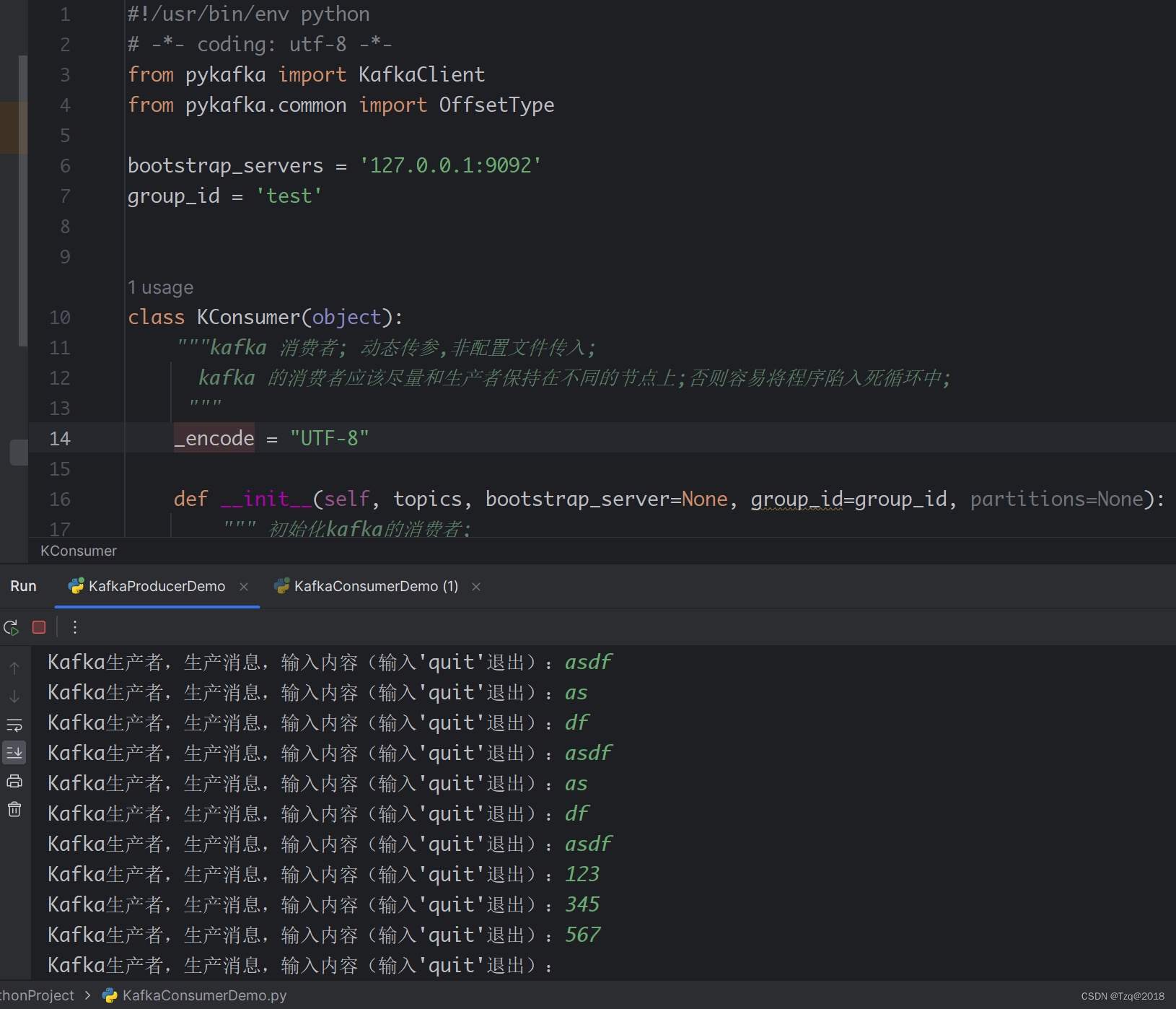Toggle soft-wrap in the console
The image size is (1176, 1009).
14,725
